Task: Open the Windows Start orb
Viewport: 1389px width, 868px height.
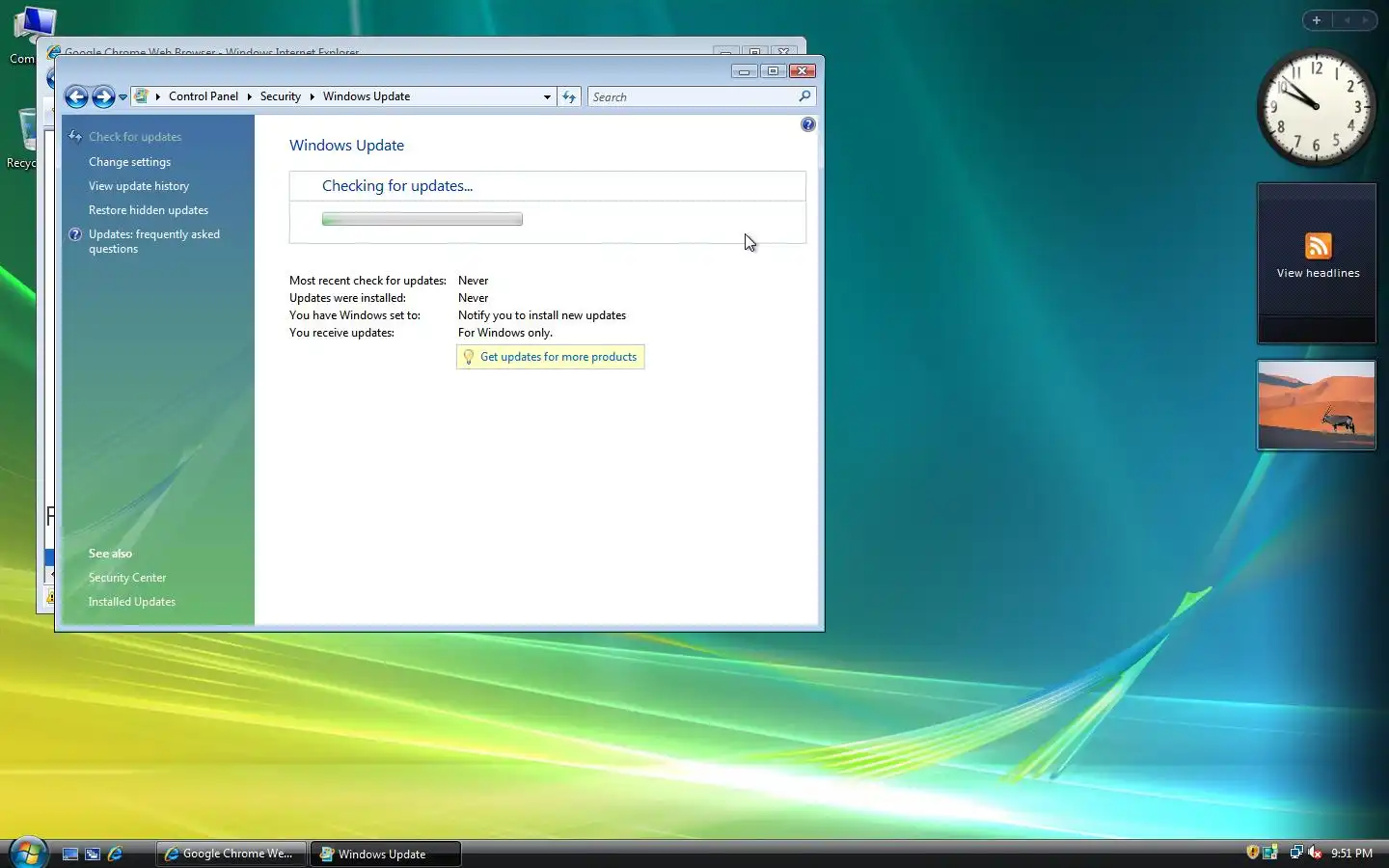Action: [x=29, y=853]
